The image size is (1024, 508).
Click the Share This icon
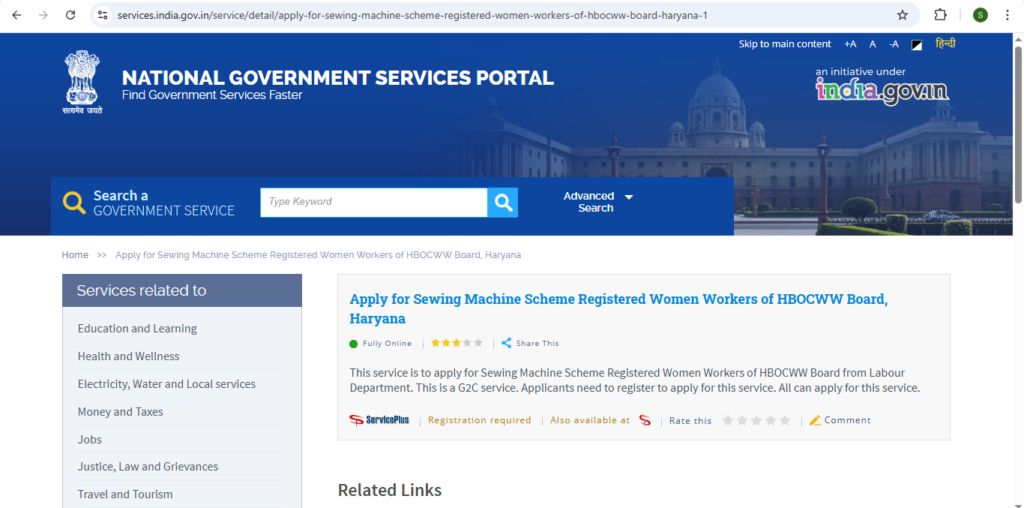[506, 343]
